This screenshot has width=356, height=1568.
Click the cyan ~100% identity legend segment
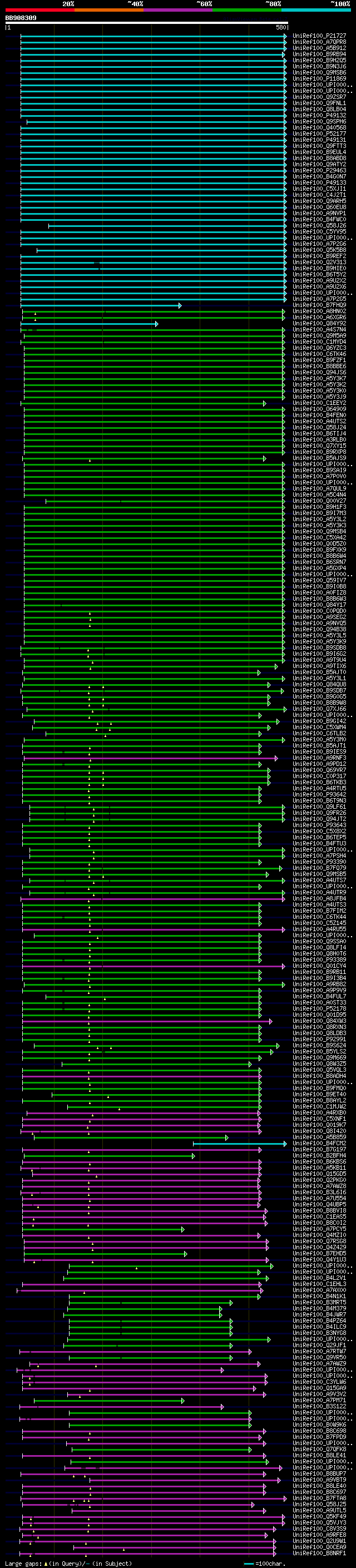[316, 10]
